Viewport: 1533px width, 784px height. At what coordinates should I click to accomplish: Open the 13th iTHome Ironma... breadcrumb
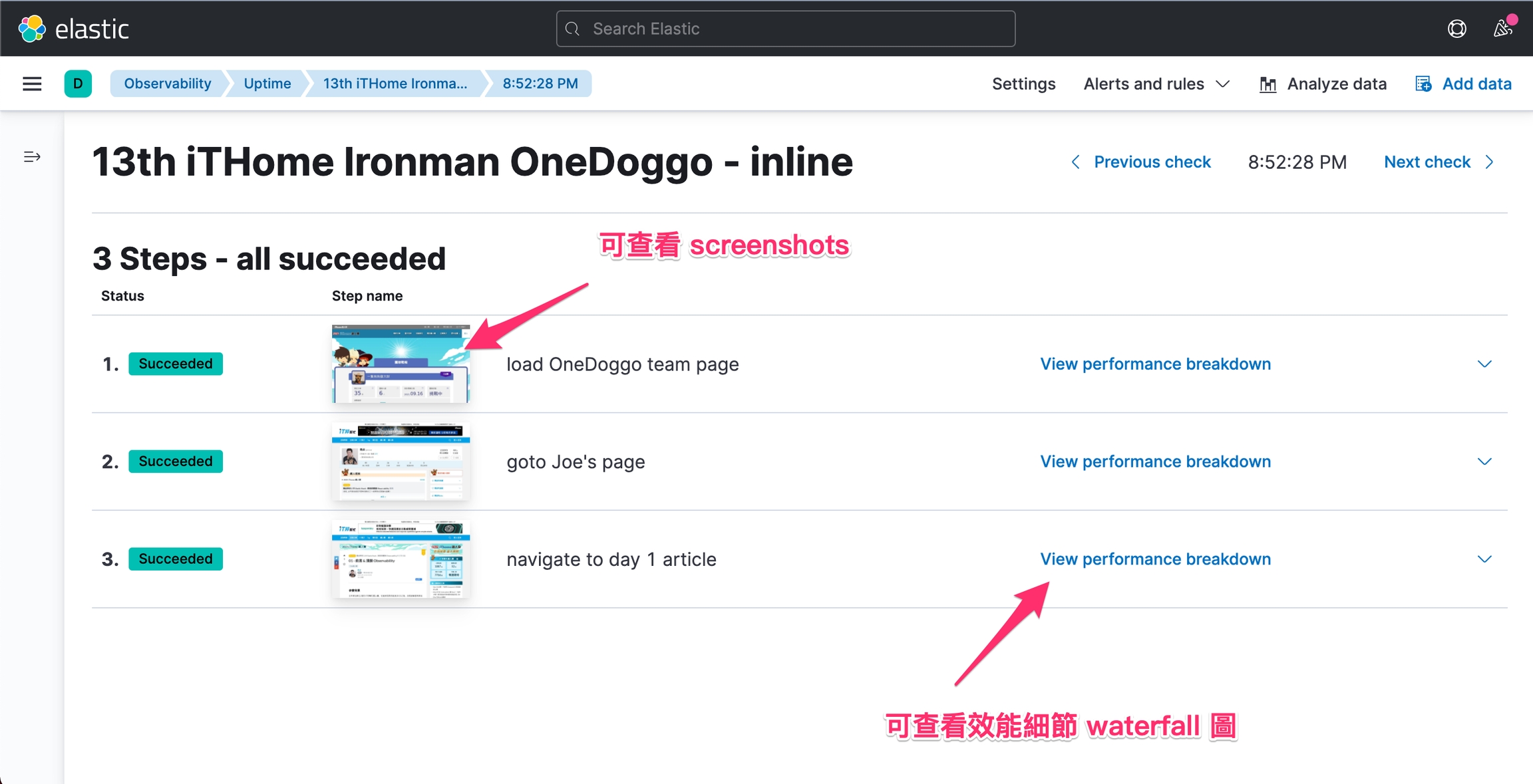[395, 84]
